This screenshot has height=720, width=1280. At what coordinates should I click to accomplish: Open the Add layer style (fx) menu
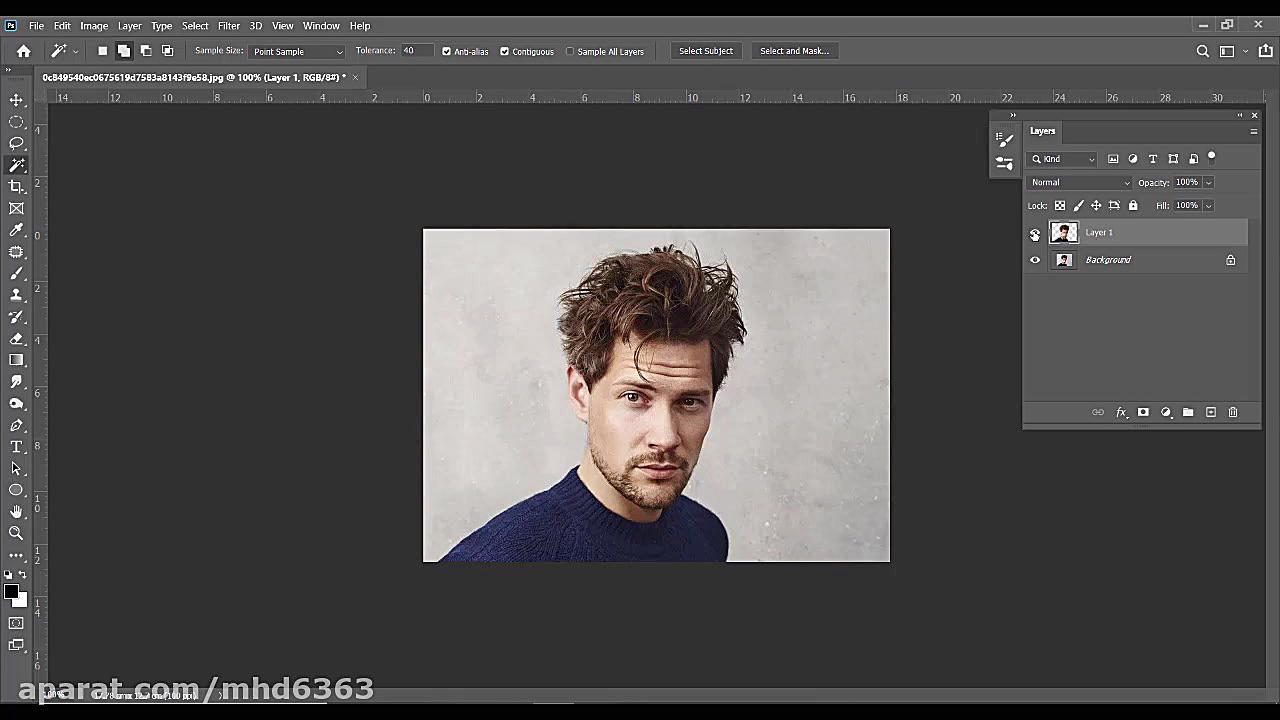click(x=1121, y=412)
